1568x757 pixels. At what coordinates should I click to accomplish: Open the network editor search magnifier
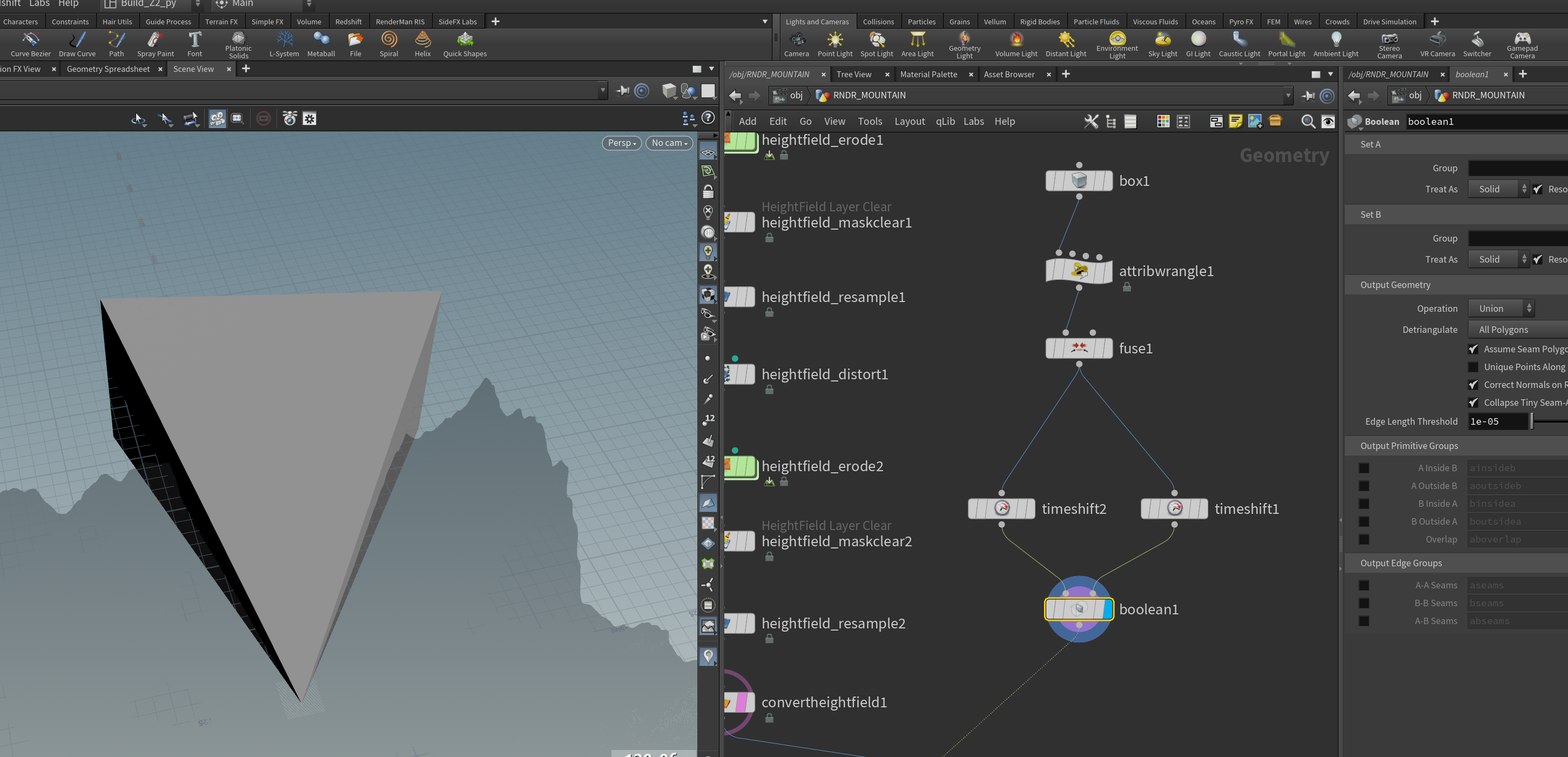click(x=1308, y=121)
